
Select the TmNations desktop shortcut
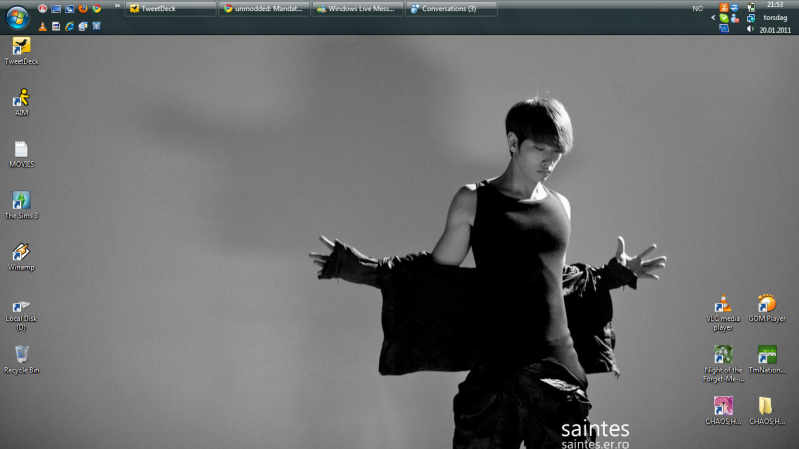click(767, 355)
